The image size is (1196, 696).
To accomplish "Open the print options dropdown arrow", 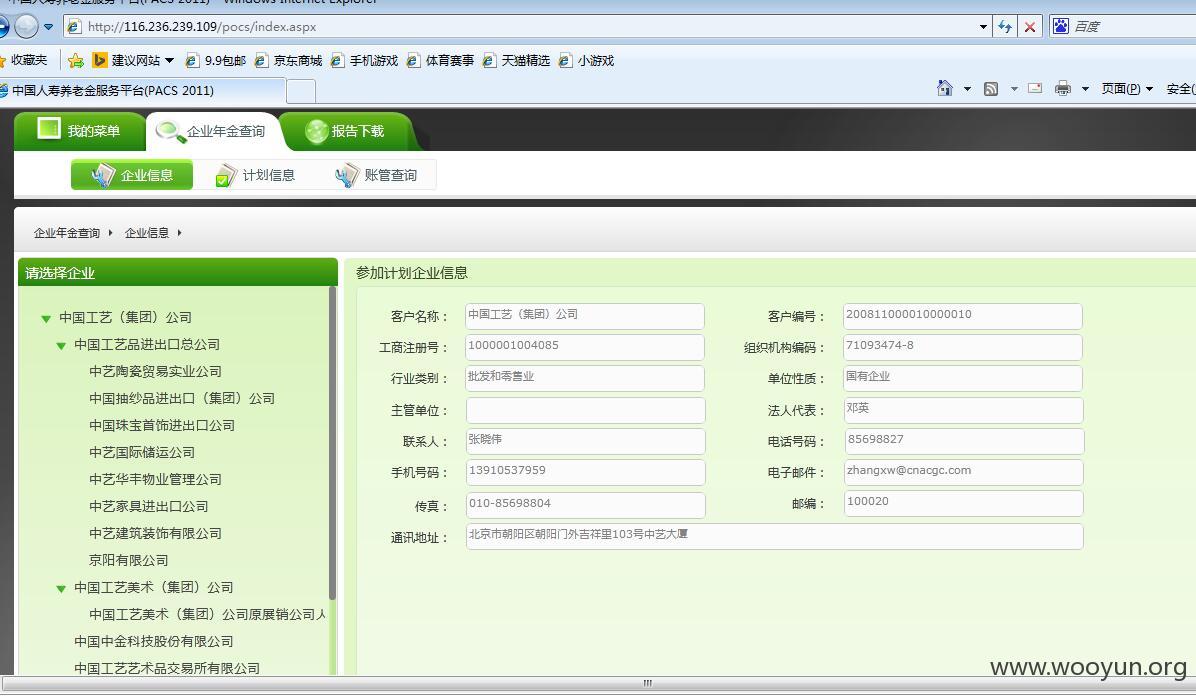I will coord(1085,89).
